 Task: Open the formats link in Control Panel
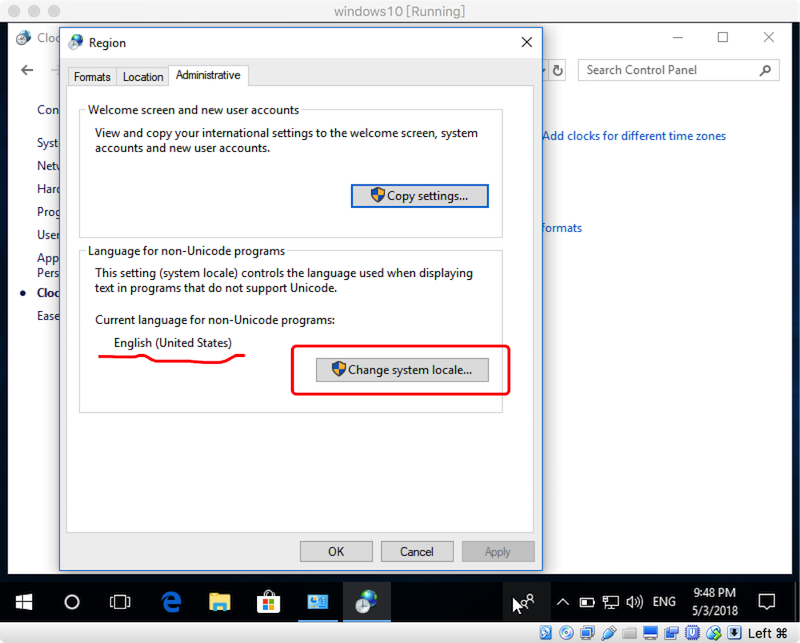point(562,228)
